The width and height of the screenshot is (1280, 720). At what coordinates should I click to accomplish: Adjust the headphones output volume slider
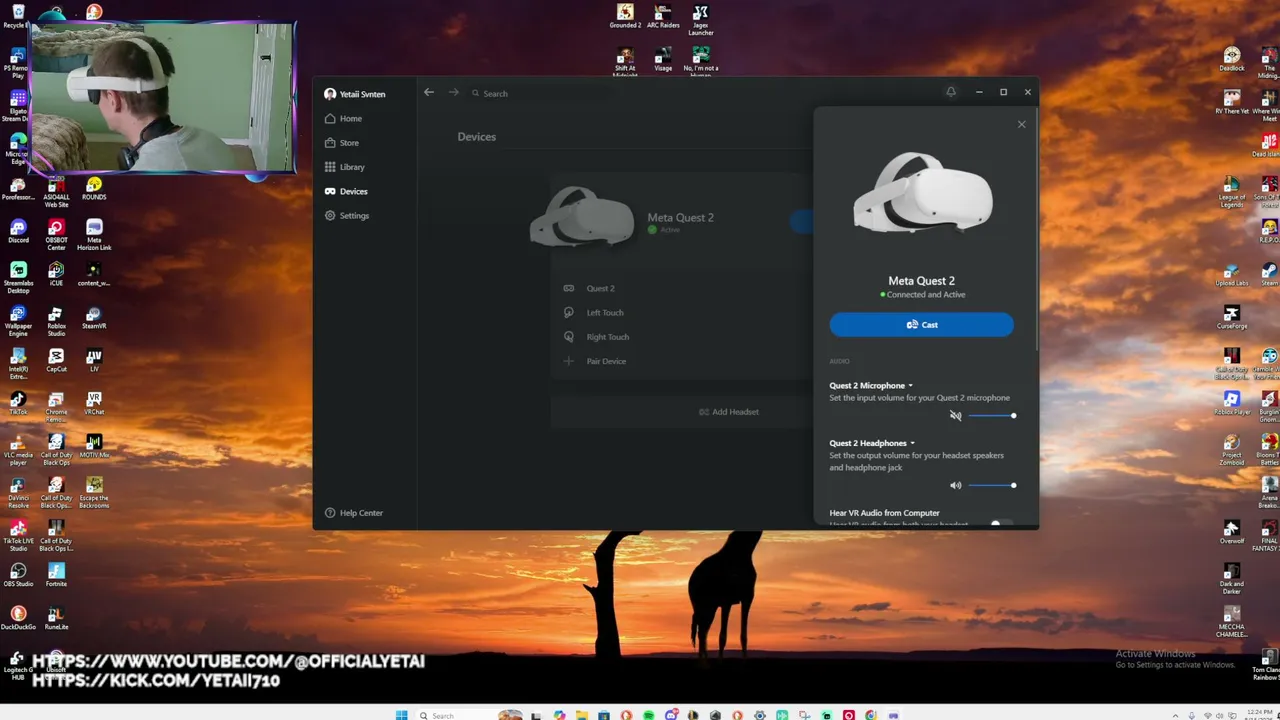[x=992, y=486]
